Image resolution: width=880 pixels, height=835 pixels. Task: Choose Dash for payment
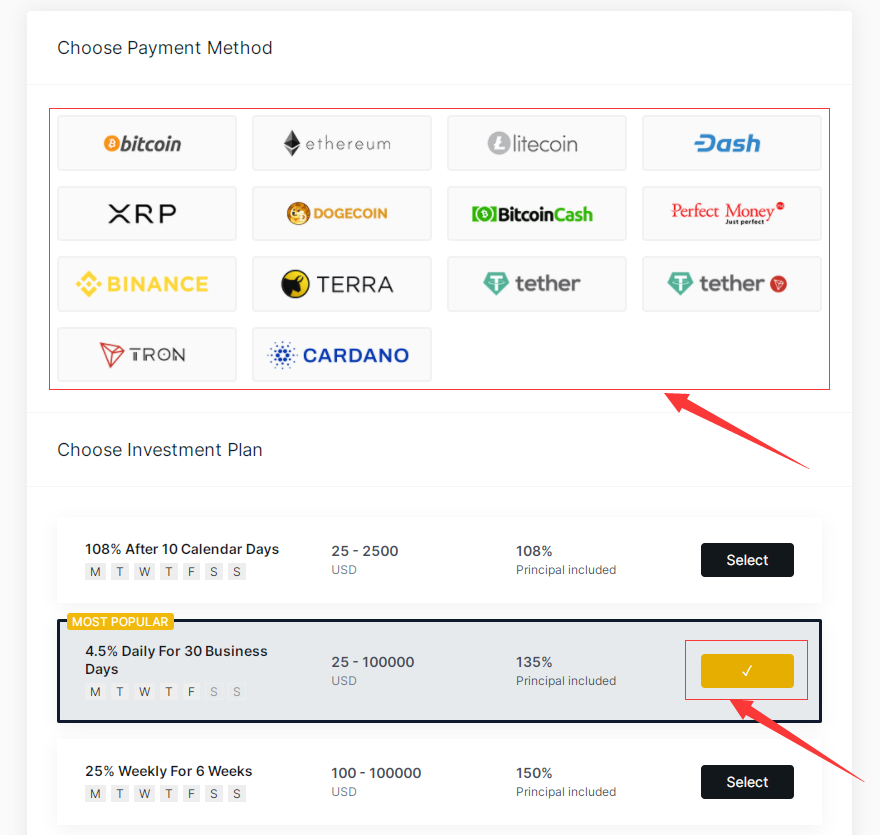coord(732,143)
